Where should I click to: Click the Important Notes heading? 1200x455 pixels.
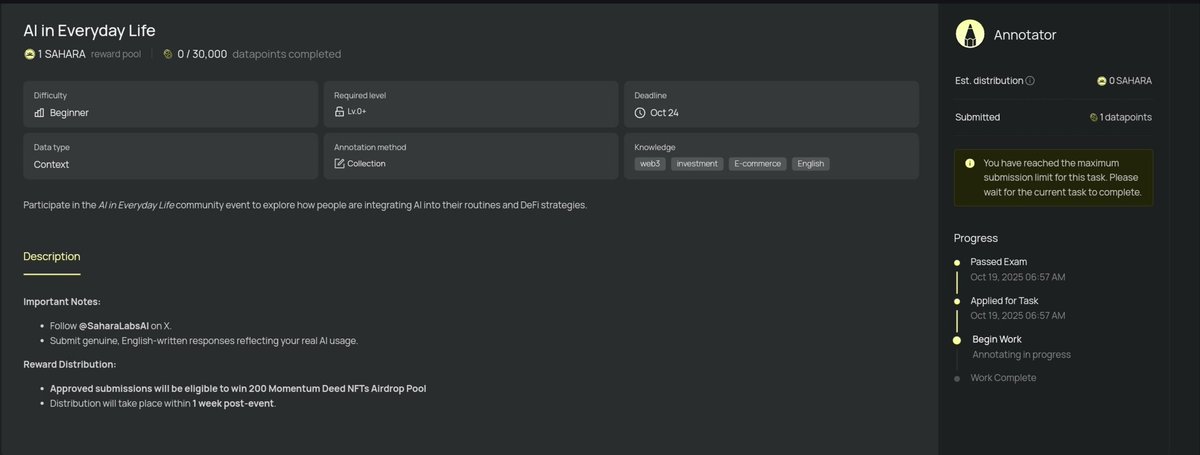coord(62,301)
